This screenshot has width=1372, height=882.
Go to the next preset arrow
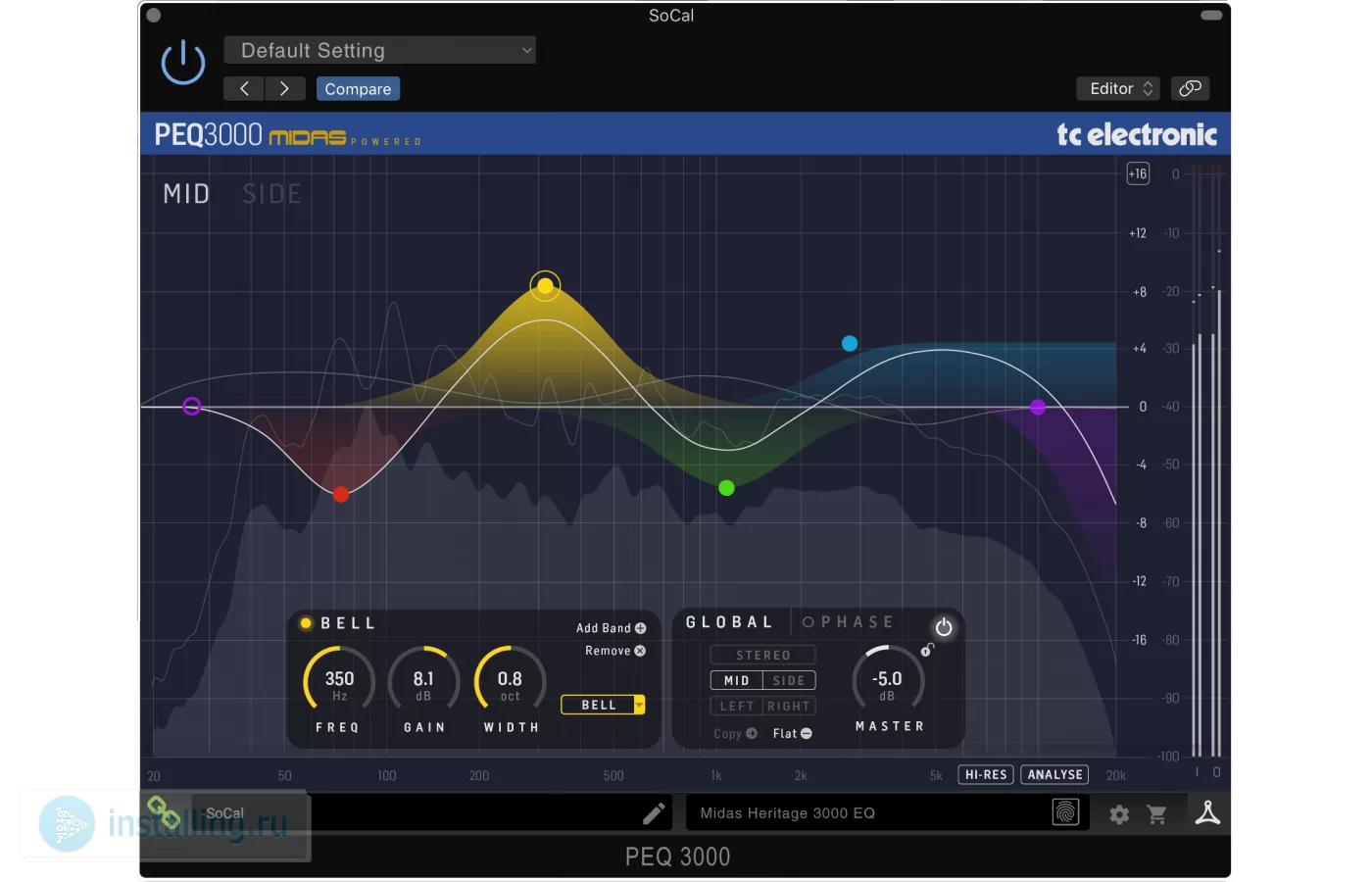[x=284, y=88]
